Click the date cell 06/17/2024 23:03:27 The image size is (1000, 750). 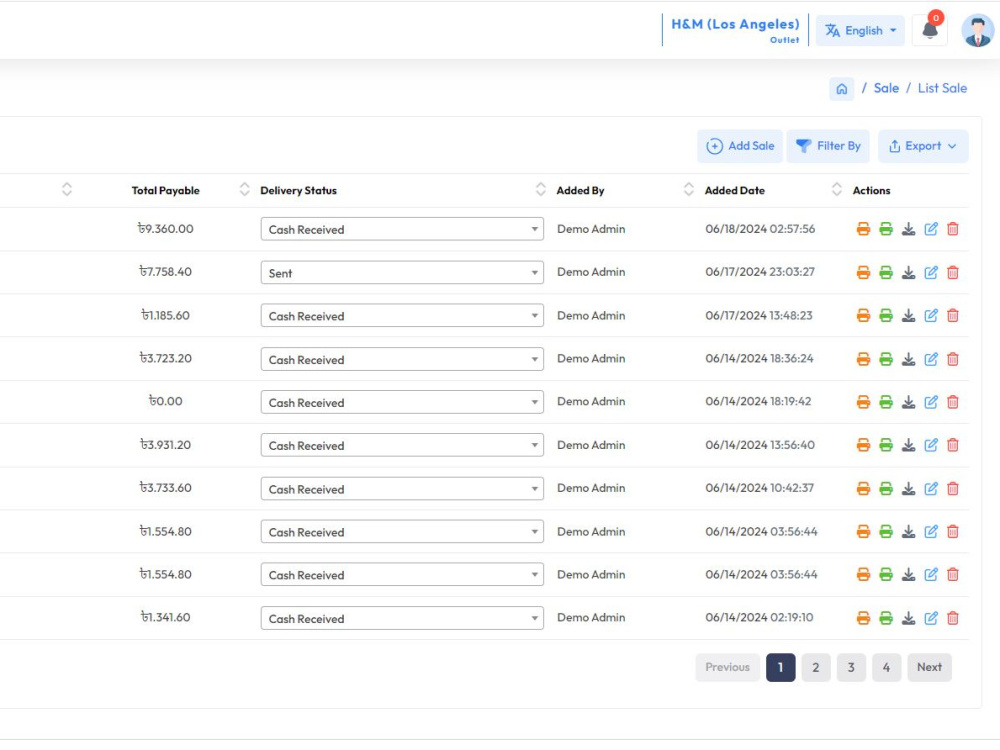(x=760, y=272)
